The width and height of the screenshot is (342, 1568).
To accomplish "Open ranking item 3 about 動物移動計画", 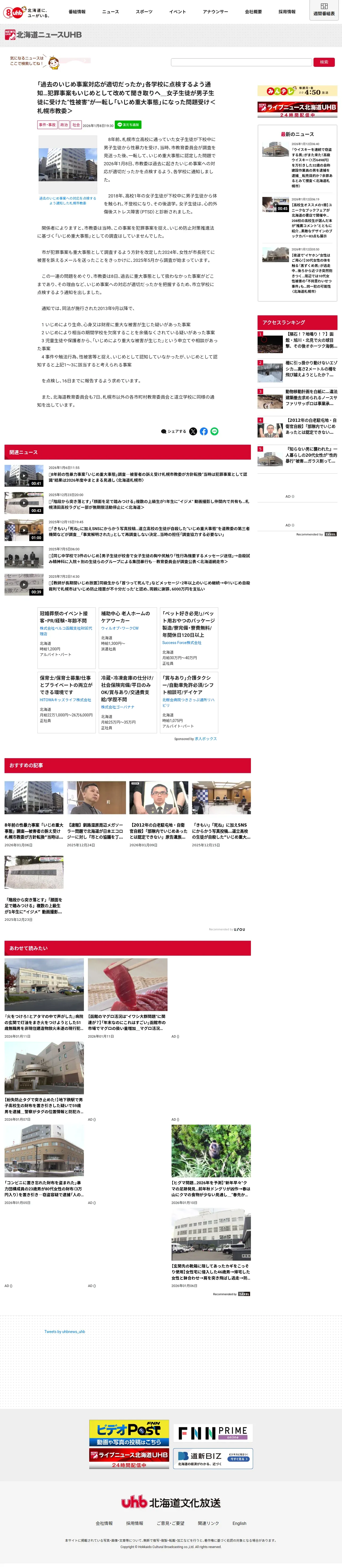I will [x=297, y=399].
